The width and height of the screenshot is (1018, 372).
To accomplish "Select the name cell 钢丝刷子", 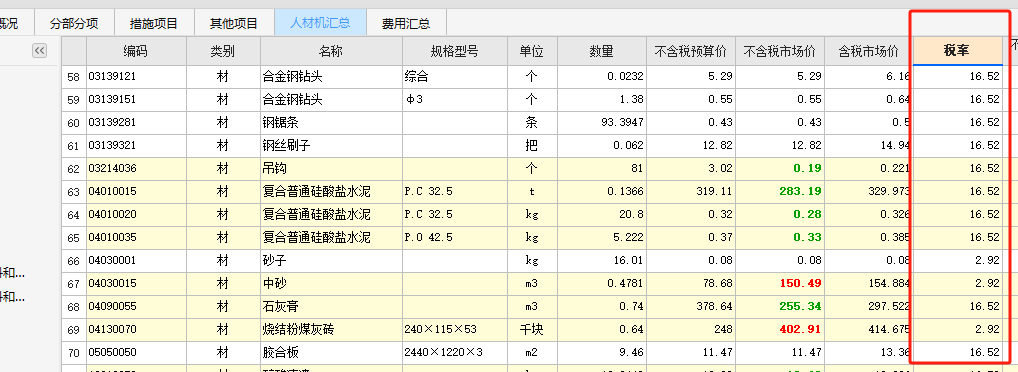I will coord(331,145).
